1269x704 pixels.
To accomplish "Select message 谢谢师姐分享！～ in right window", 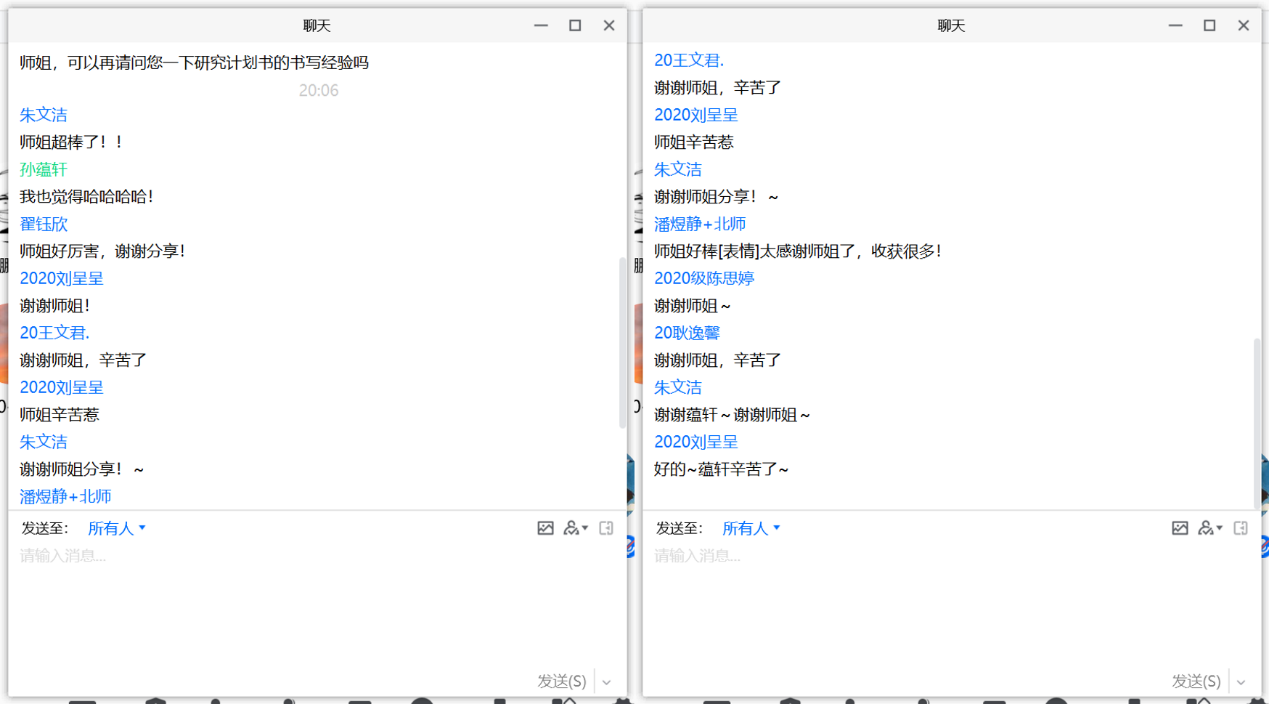I will coord(716,197).
